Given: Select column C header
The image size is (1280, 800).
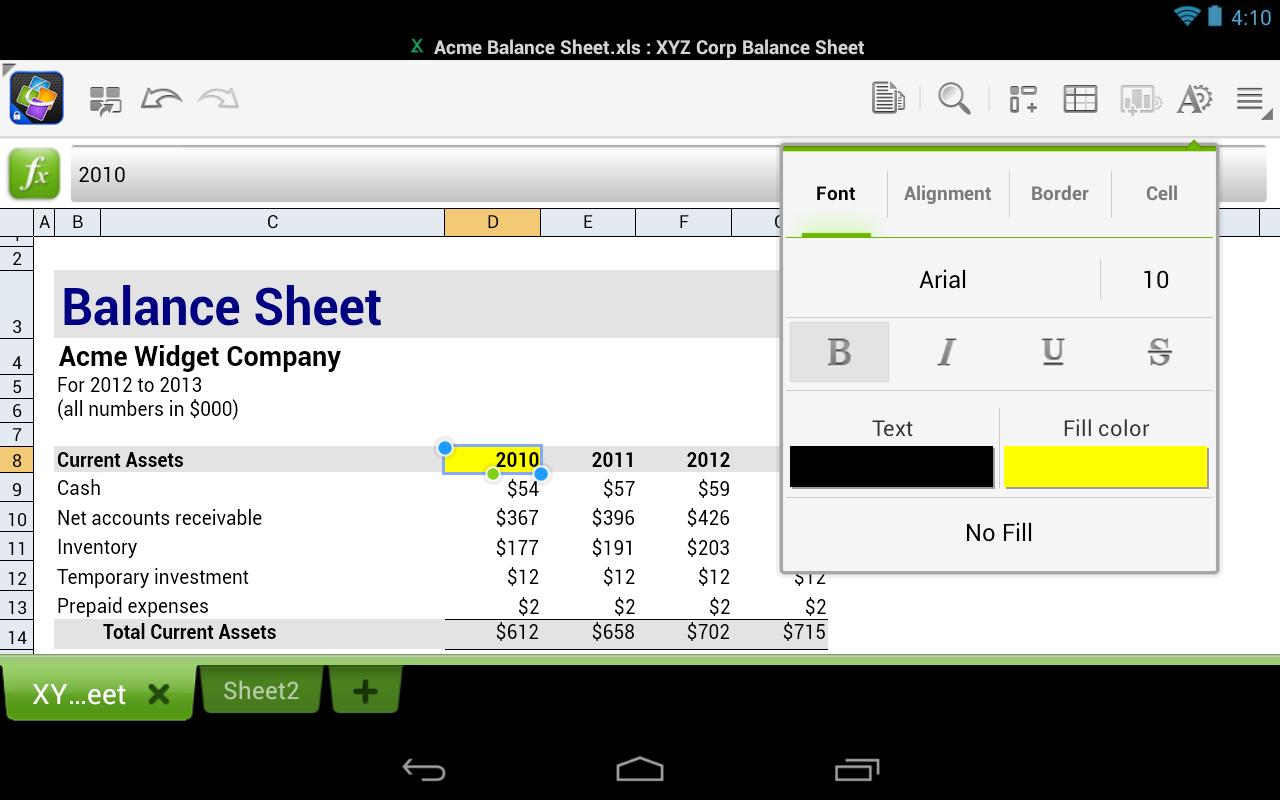Looking at the screenshot, I should click(272, 222).
